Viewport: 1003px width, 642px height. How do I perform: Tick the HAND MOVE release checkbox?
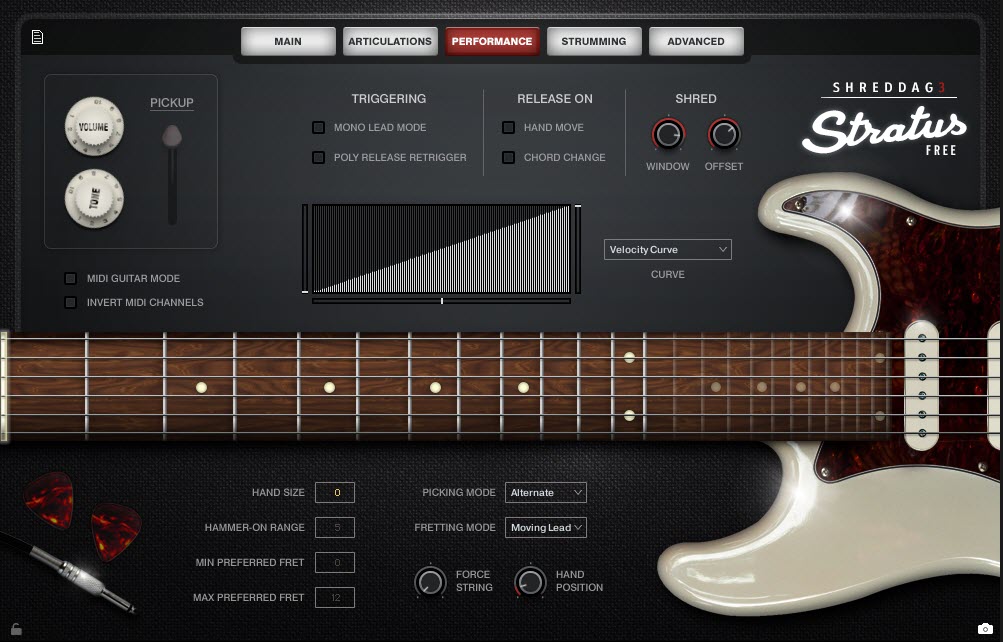click(x=509, y=127)
